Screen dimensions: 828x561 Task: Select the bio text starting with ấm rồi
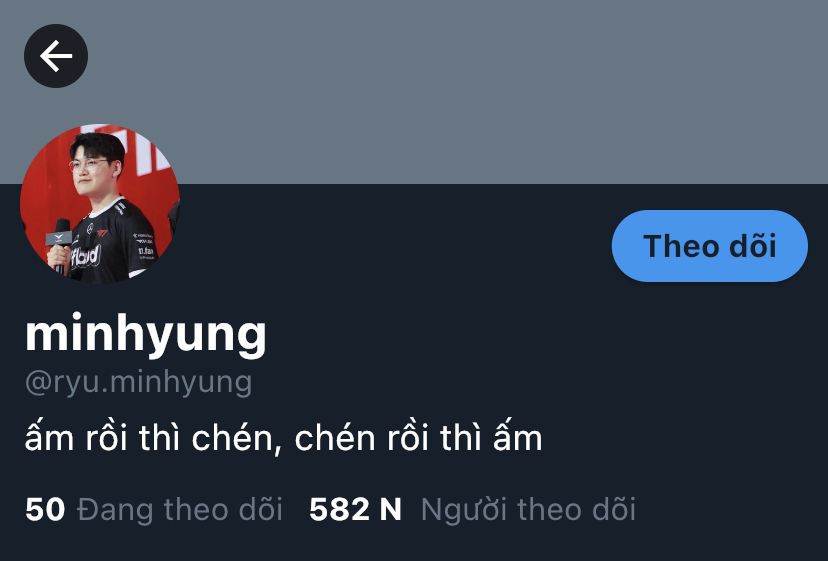click(x=284, y=437)
